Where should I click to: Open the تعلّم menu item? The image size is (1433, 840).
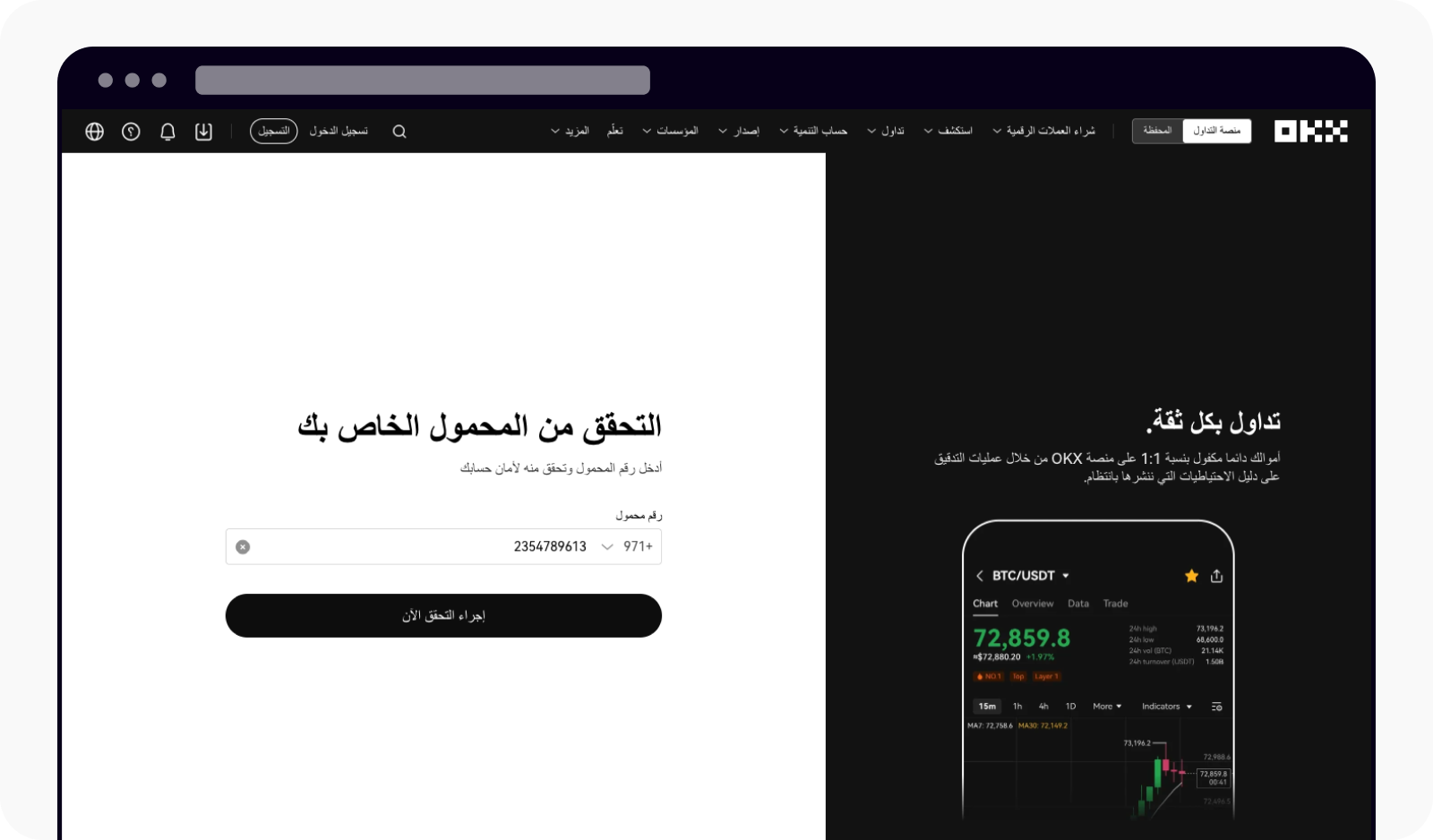615,131
